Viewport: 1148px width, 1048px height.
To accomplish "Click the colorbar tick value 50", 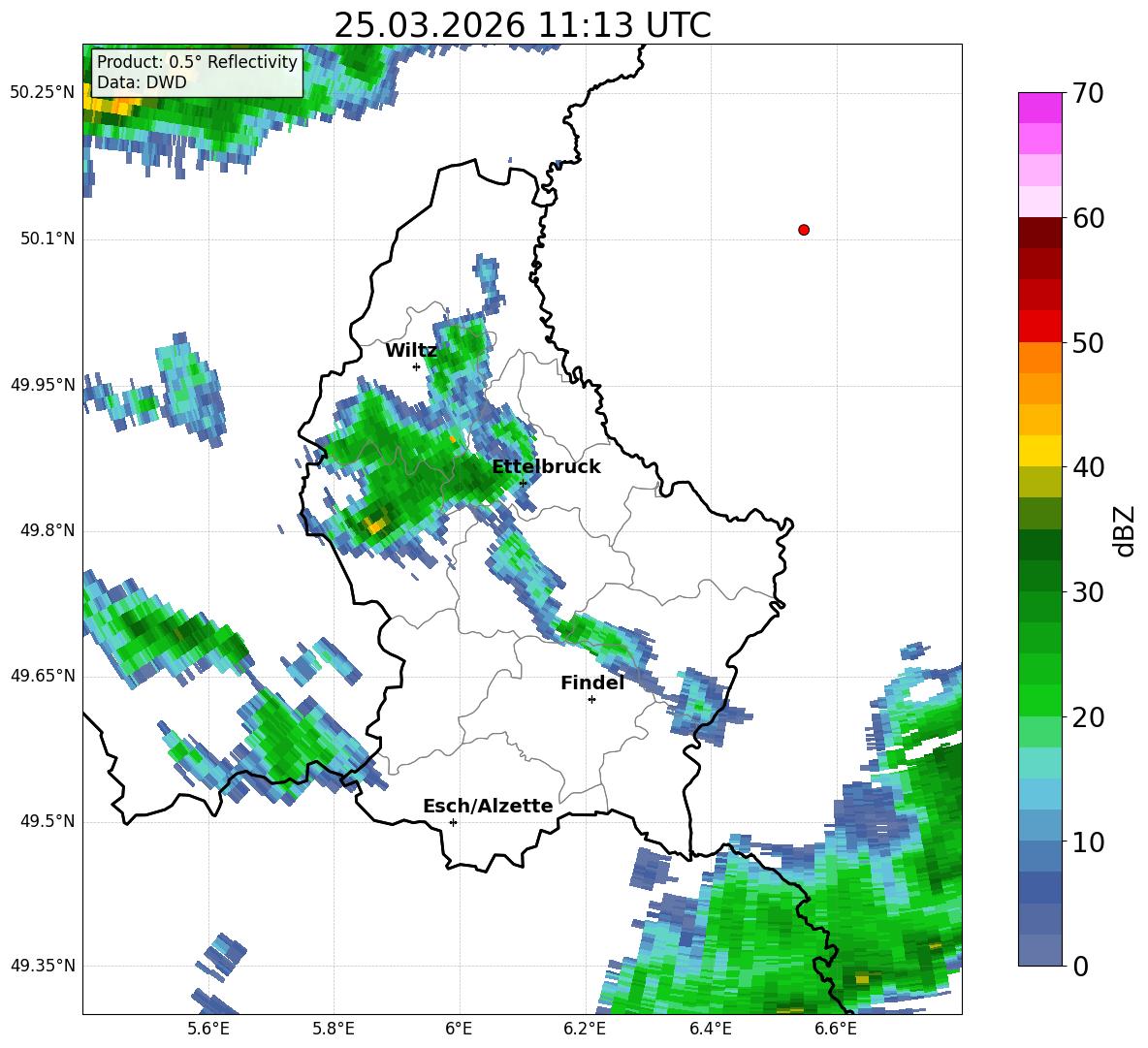I will pyautogui.click(x=1087, y=342).
